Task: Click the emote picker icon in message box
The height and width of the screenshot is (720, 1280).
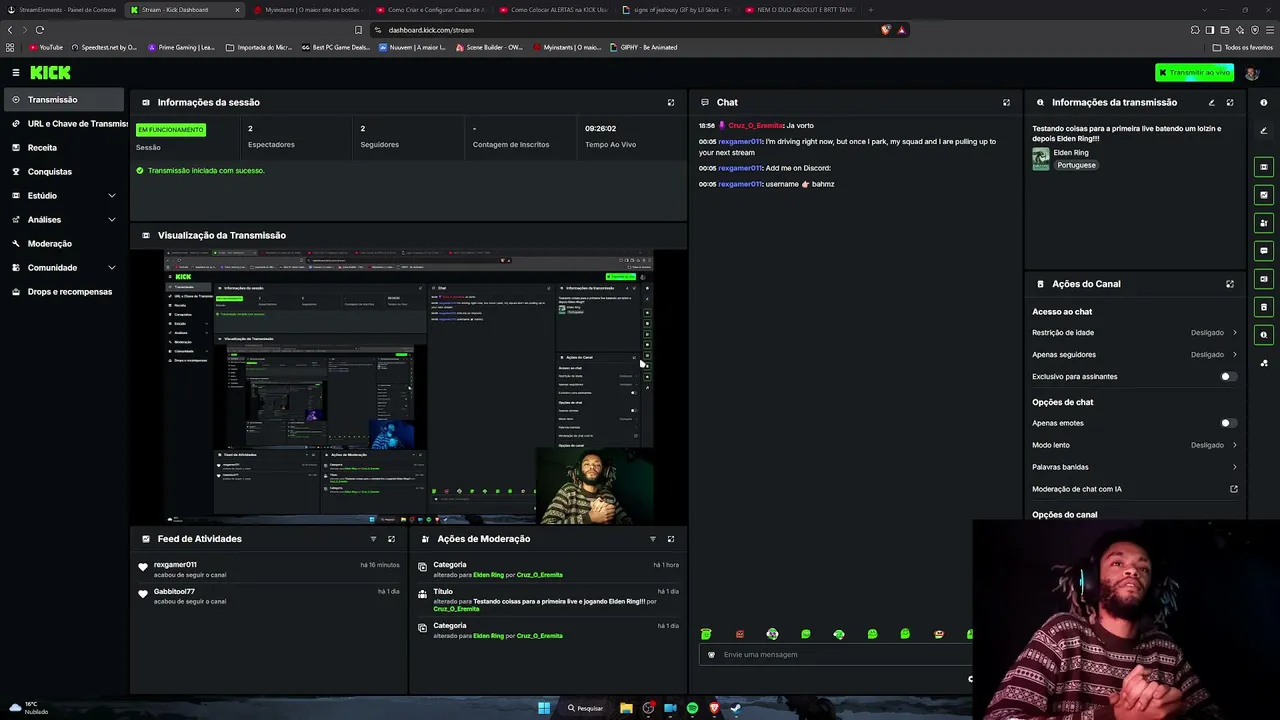Action: 712,655
